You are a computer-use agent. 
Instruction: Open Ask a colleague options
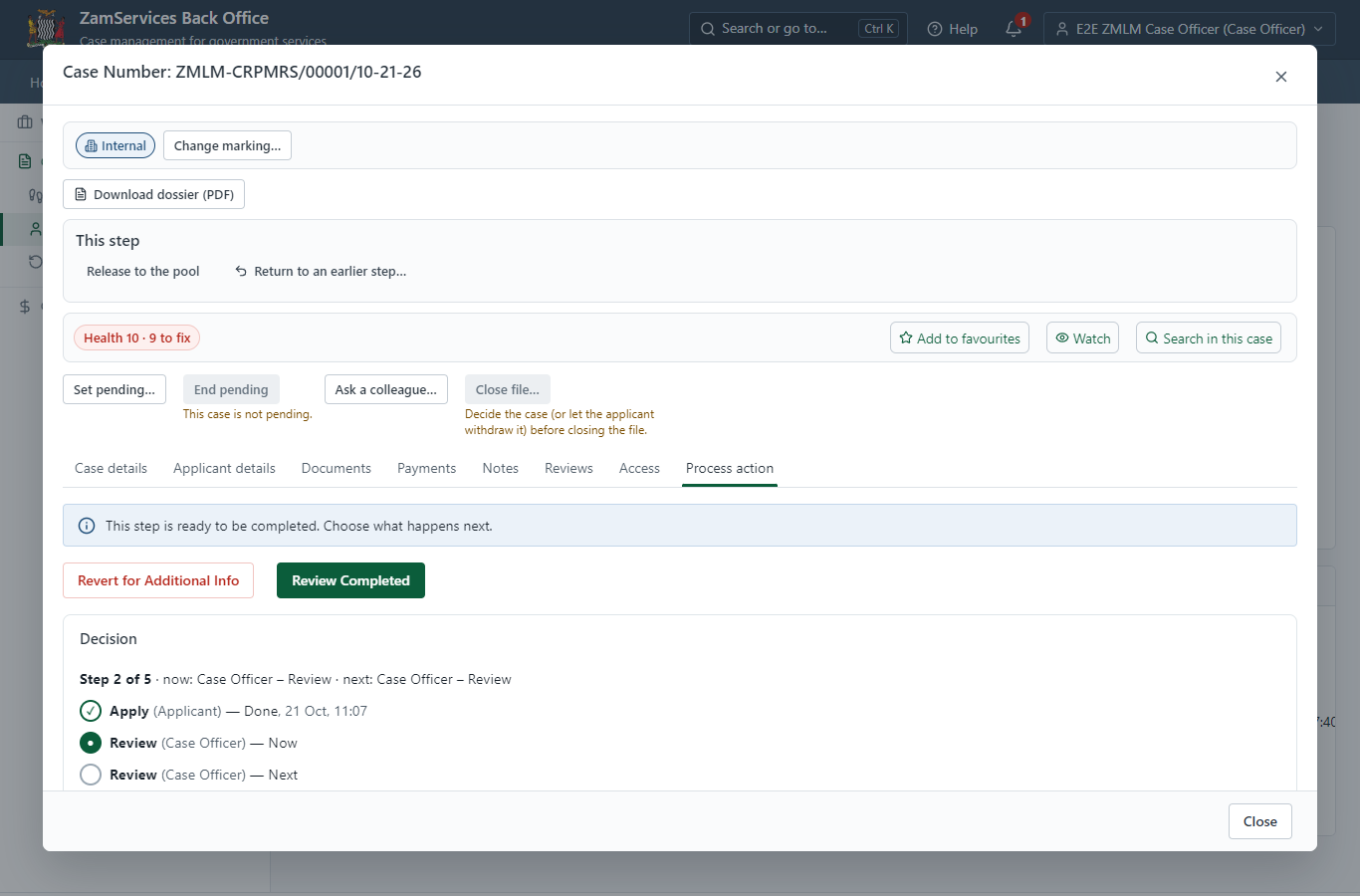pos(386,389)
